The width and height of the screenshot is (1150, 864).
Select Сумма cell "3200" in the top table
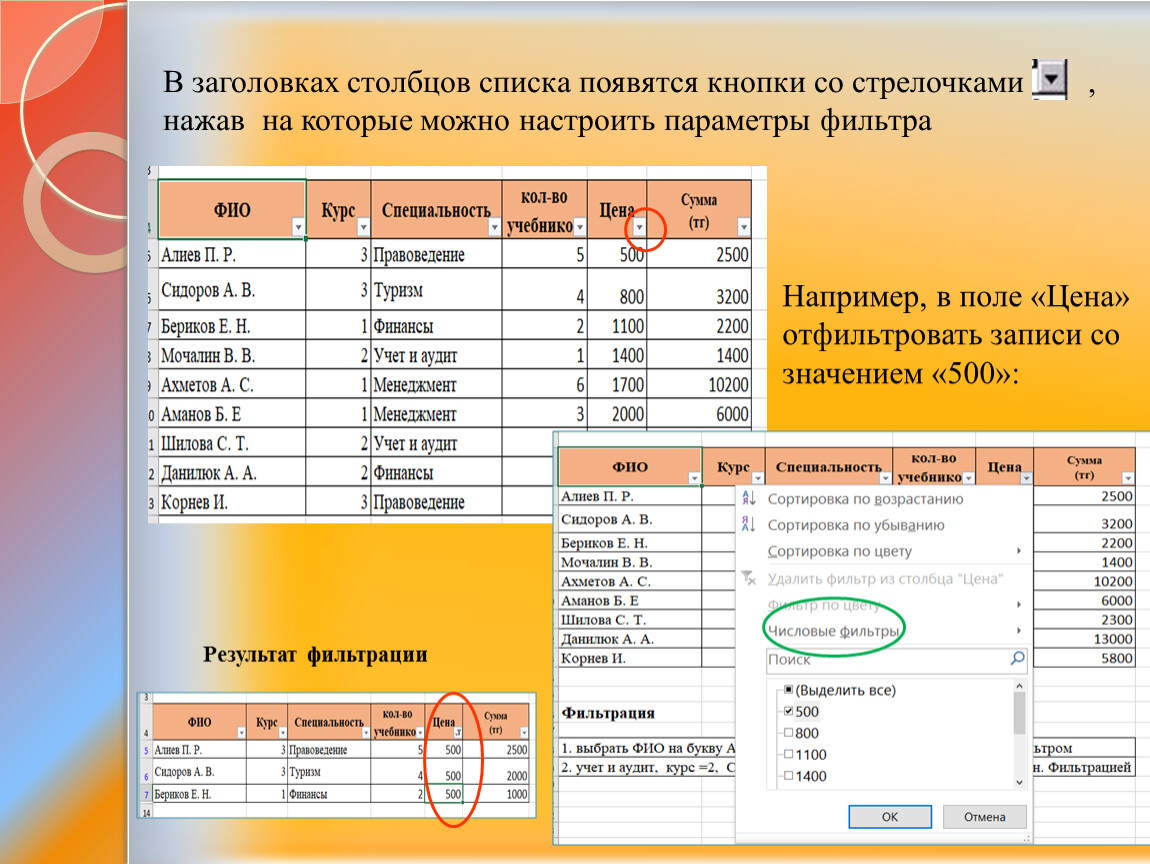tap(699, 290)
